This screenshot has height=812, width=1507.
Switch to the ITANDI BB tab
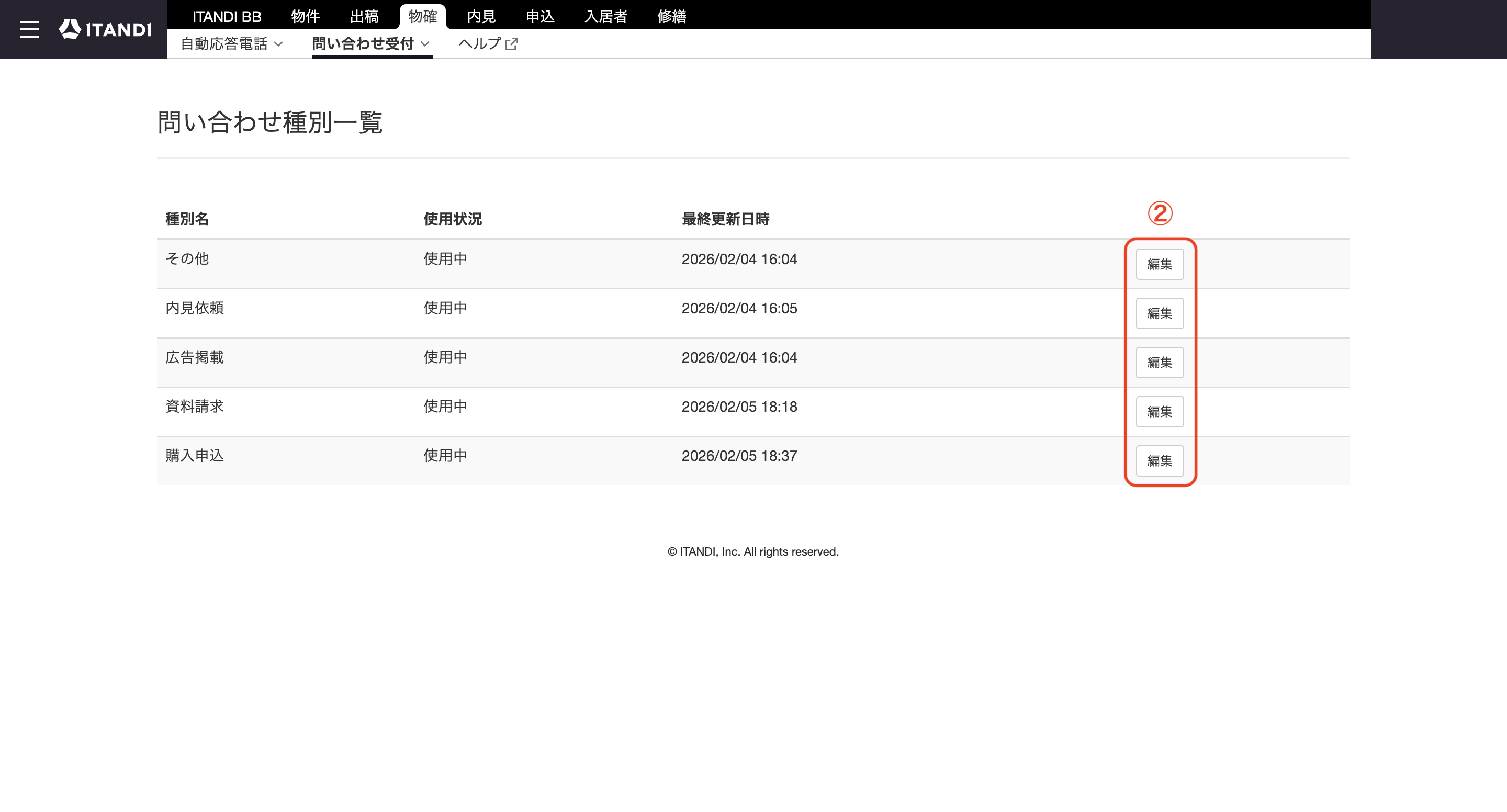click(227, 16)
